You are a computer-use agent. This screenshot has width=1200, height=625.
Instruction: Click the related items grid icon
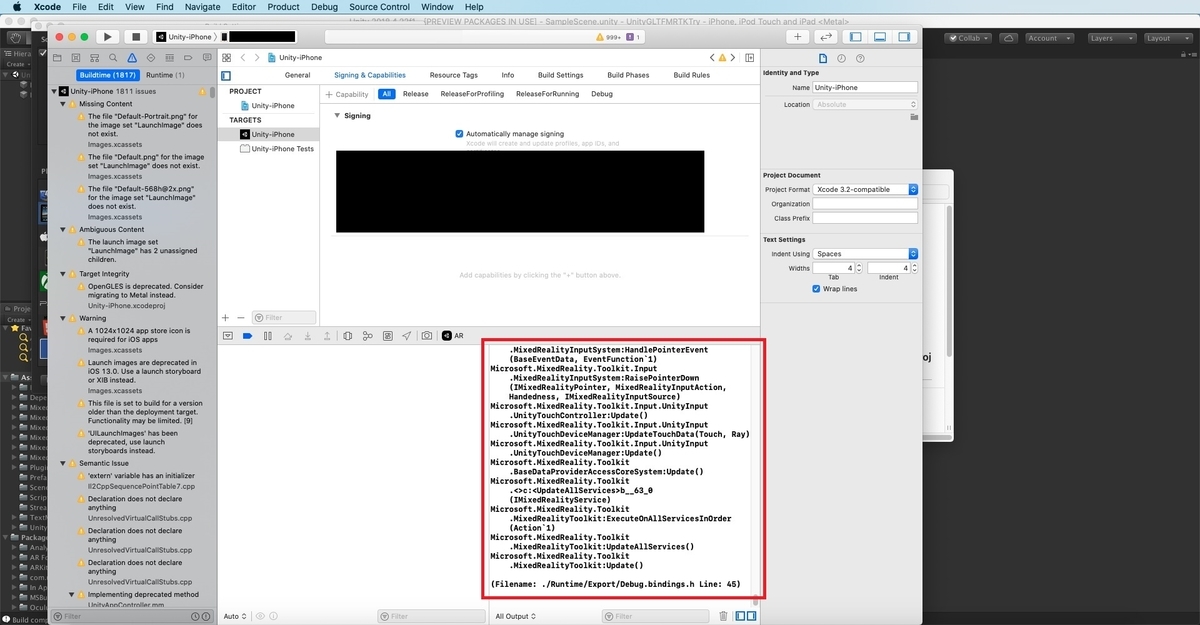(227, 58)
